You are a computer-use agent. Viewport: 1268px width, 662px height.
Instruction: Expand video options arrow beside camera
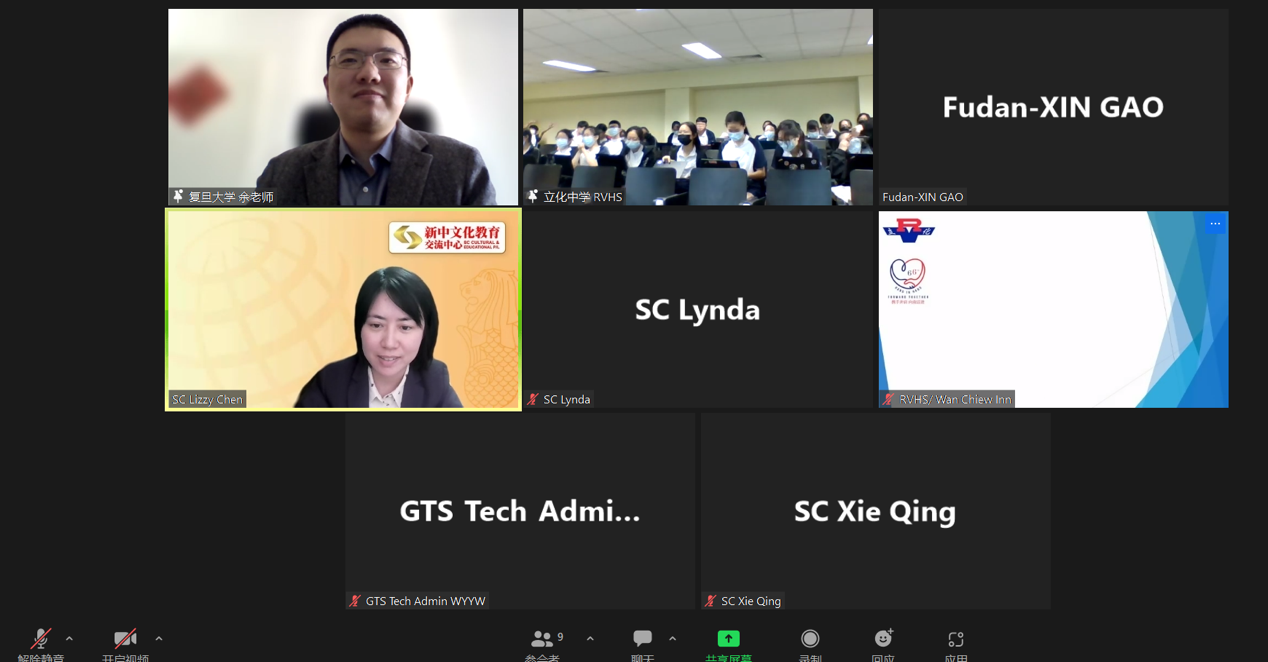point(159,638)
